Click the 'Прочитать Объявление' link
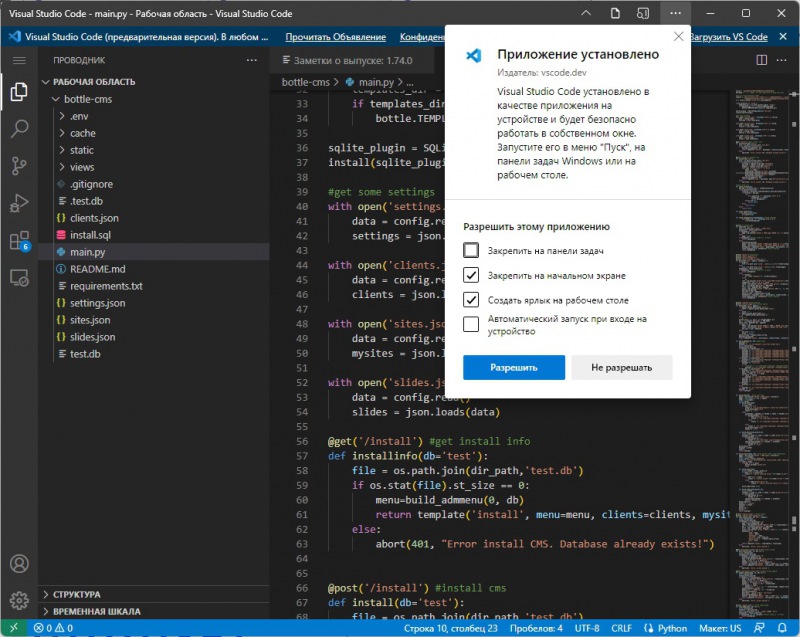Image resolution: width=800 pixels, height=637 pixels. coord(335,37)
